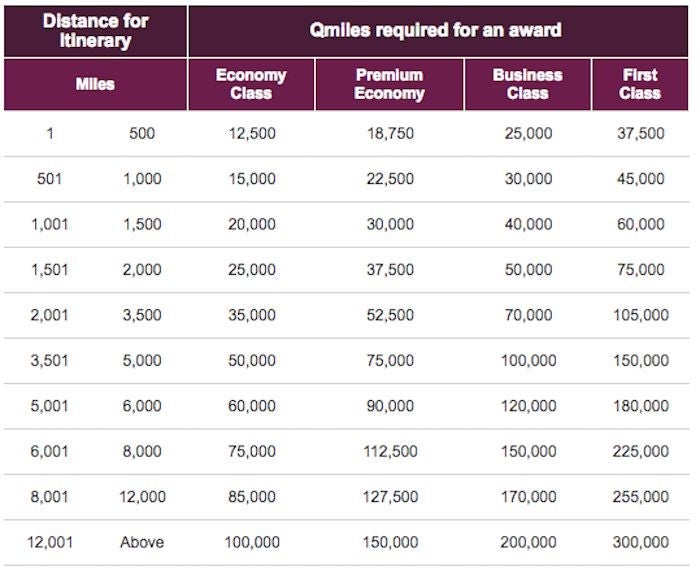Select the Miles column header
The height and width of the screenshot is (575, 700).
pos(96,84)
